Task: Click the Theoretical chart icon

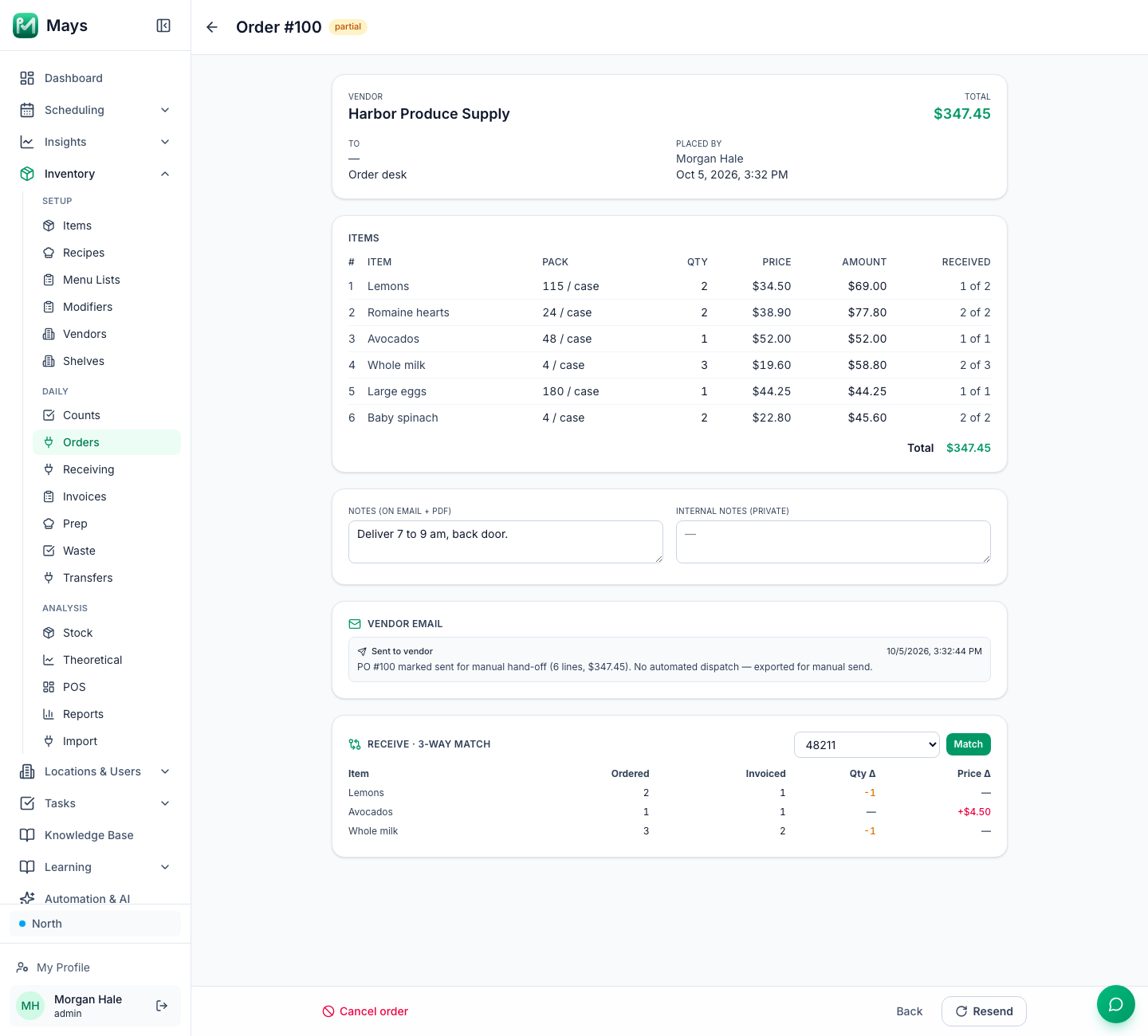Action: pos(49,660)
